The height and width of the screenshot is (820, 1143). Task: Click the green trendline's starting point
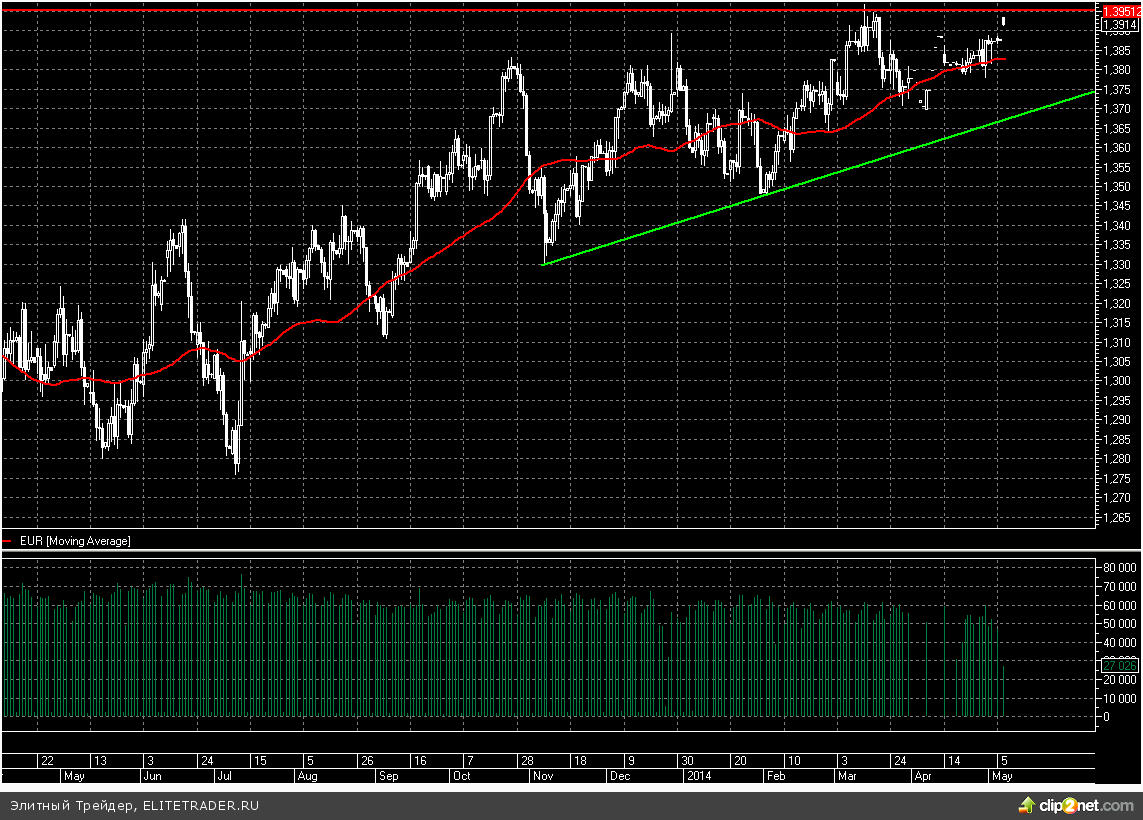pos(543,264)
